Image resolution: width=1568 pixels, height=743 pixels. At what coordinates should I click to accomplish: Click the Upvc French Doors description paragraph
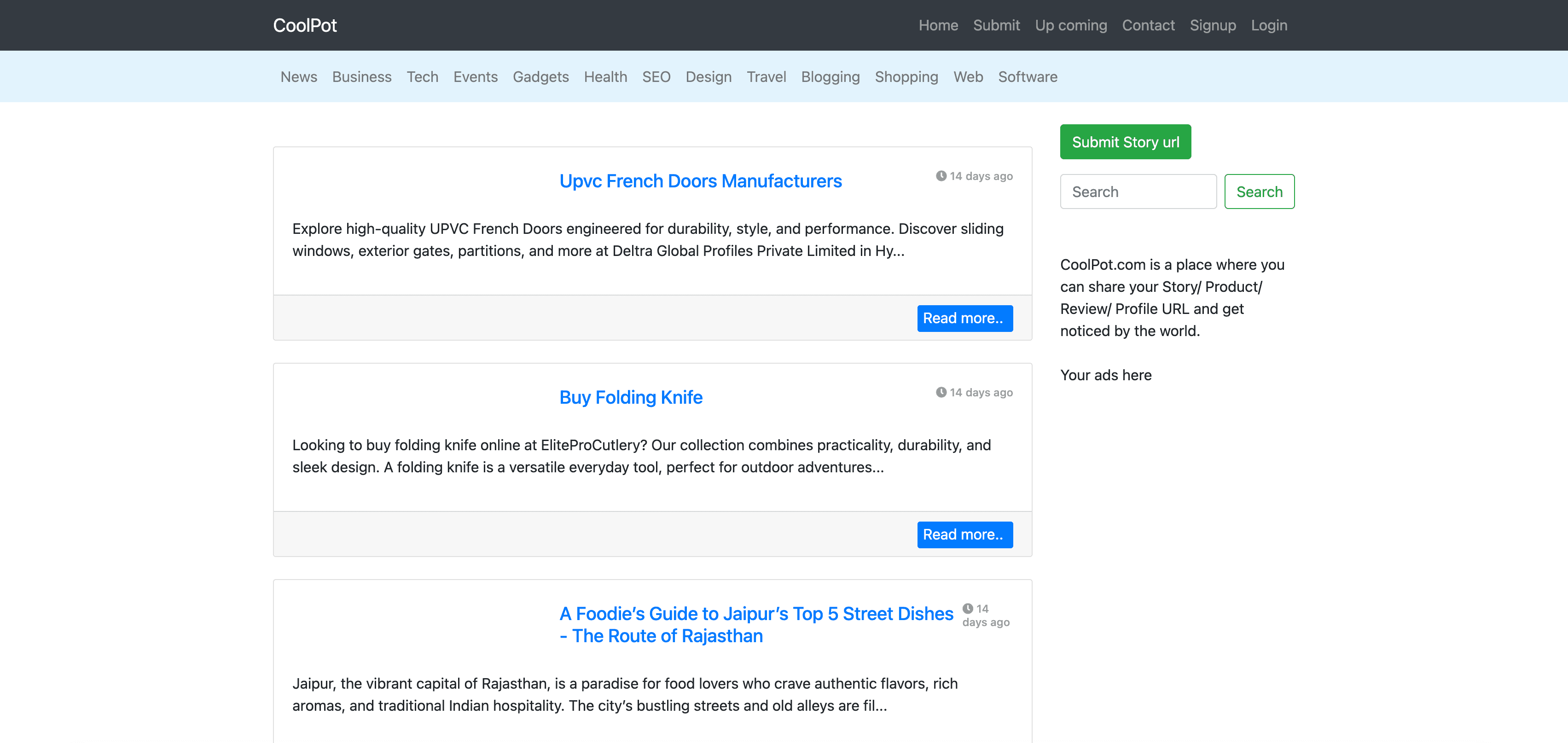(648, 240)
